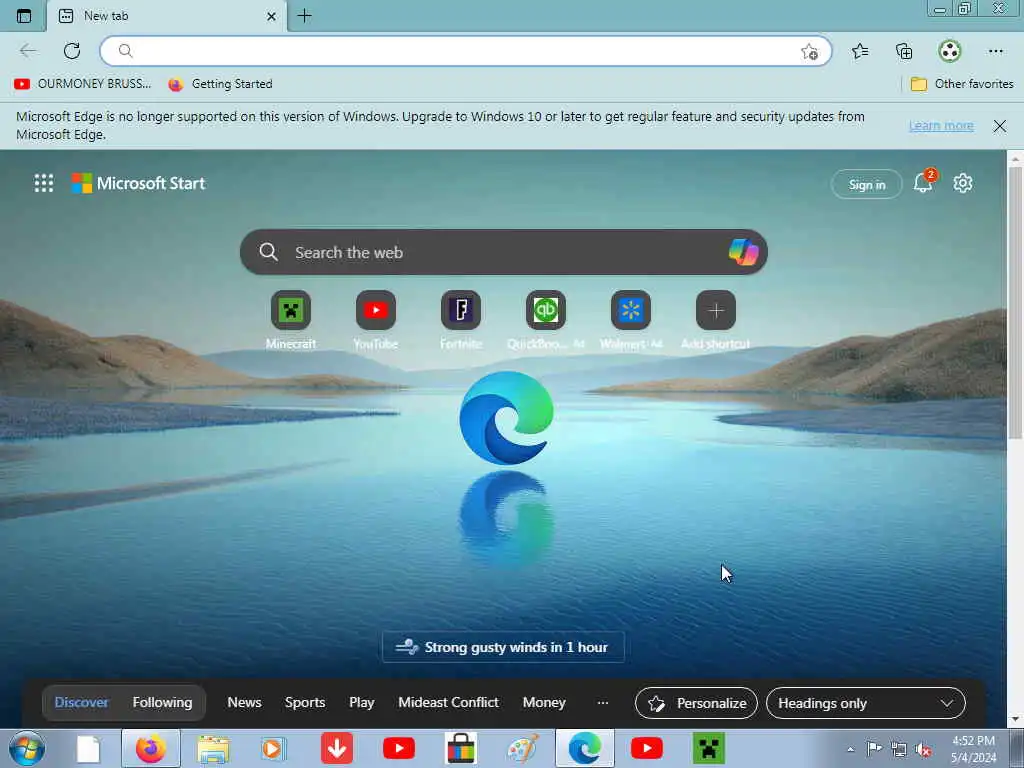Open Firefox from the taskbar

point(150,748)
